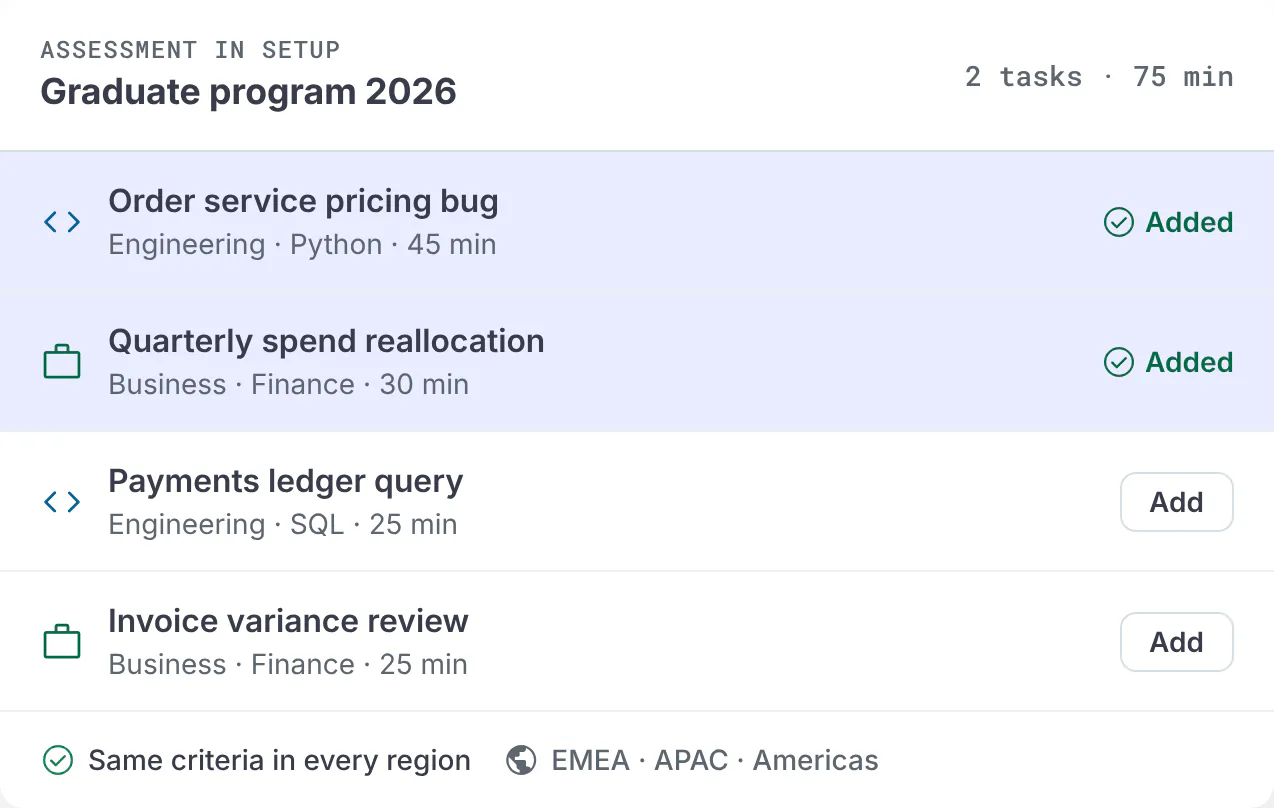
Task: Click the briefcase icon beside Invoice variance review
Action: pyautogui.click(x=62, y=642)
